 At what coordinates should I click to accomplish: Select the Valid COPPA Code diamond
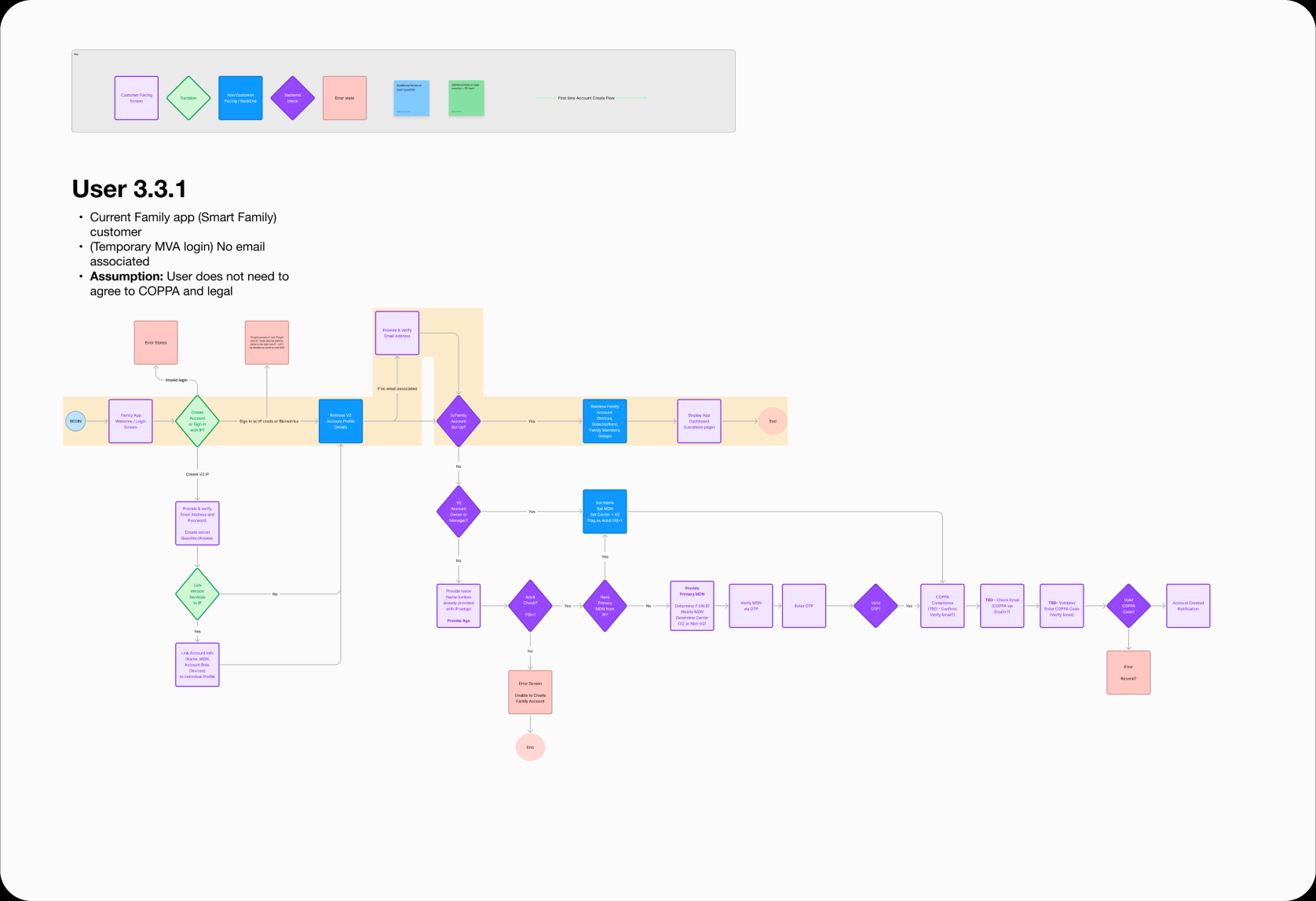pyautogui.click(x=1128, y=606)
